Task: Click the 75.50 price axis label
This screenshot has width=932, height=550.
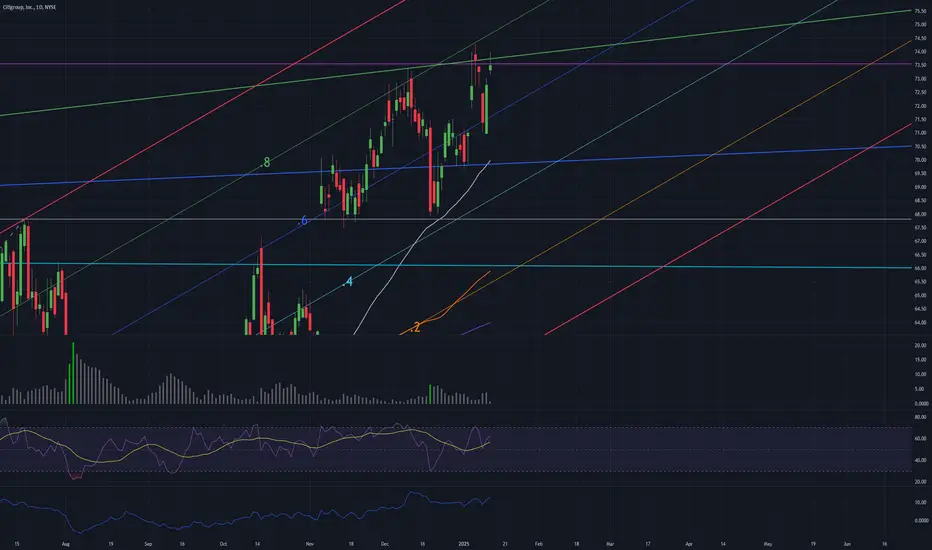Action: (x=920, y=11)
